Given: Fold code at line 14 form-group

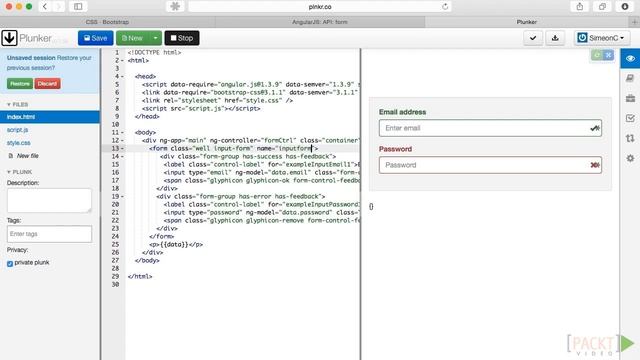Looking at the screenshot, I should pyautogui.click(x=122, y=156).
